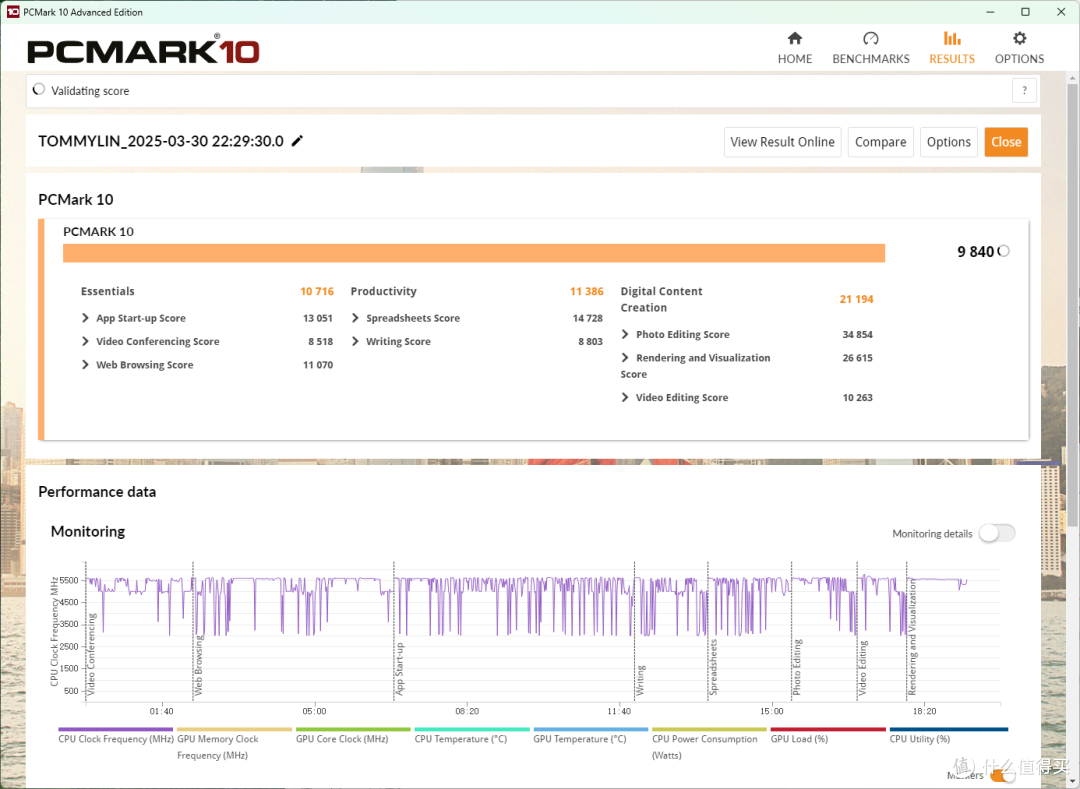Viewport: 1080px width, 789px height.
Task: Click the orange PCMark 10 score bar
Action: (x=474, y=253)
